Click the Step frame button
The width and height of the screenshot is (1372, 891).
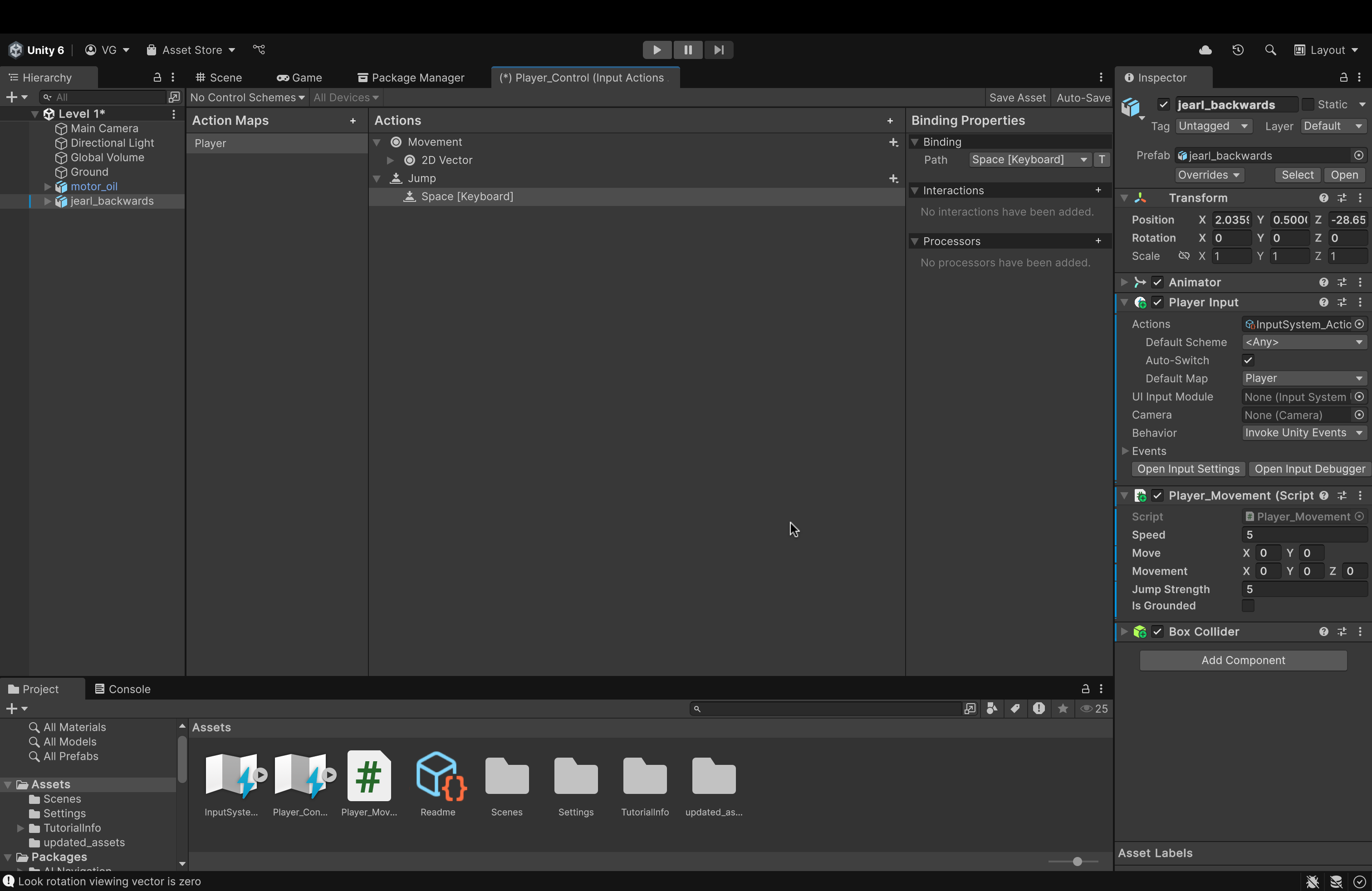[718, 50]
